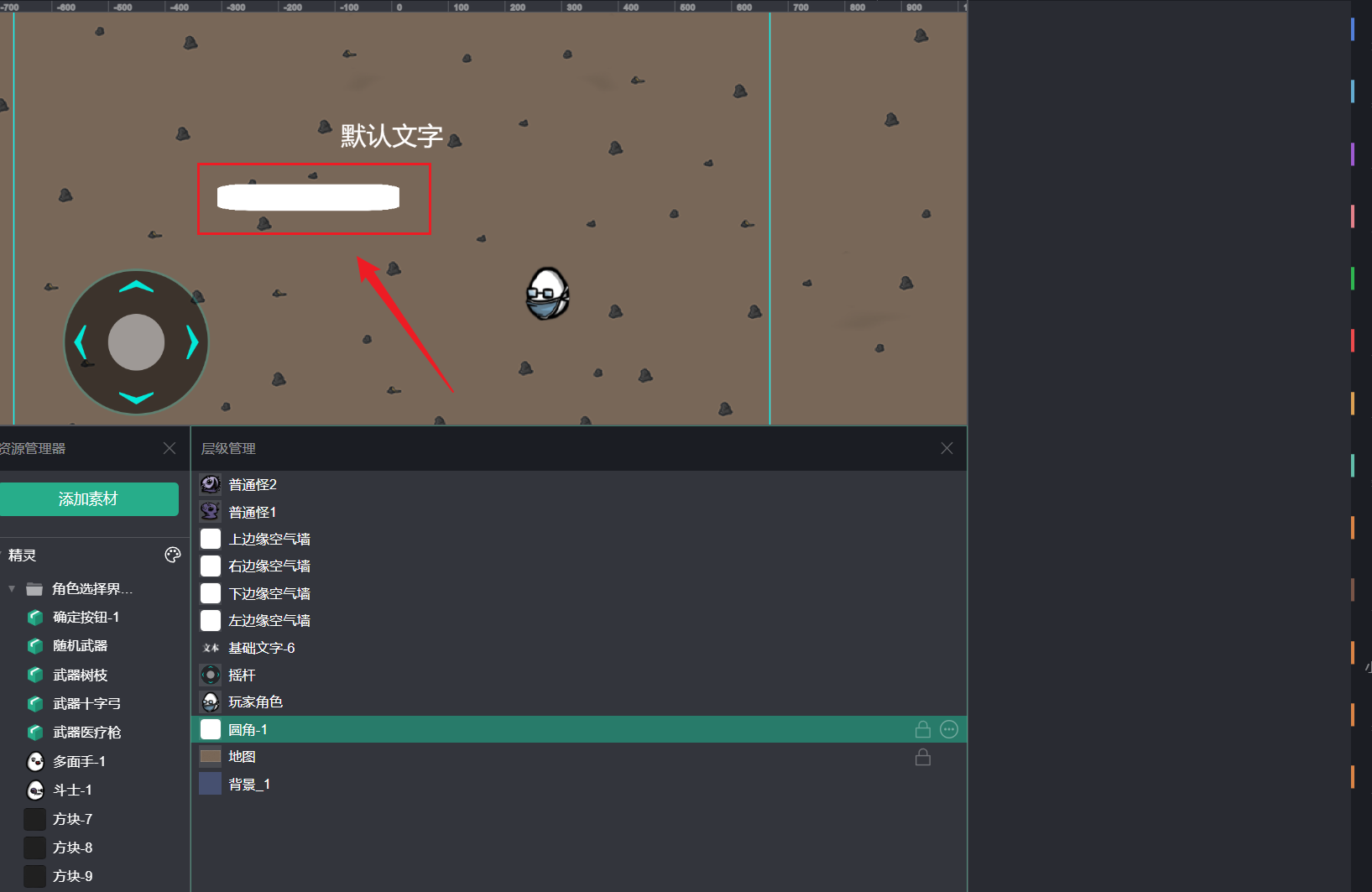This screenshot has width=1372, height=892.
Task: Select the 武器医疗枪 sprite icon
Action: [35, 733]
